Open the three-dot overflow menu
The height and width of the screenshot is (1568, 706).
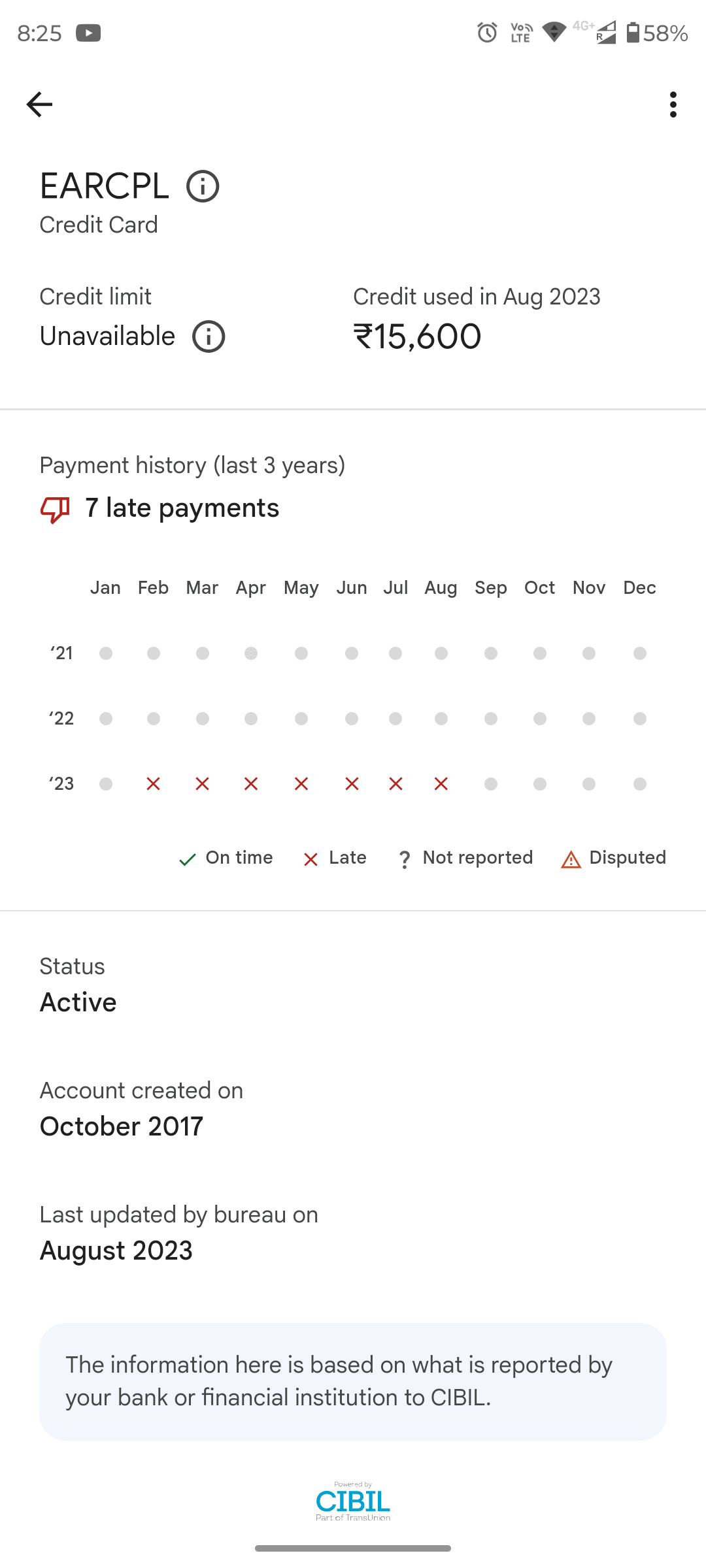click(x=673, y=105)
